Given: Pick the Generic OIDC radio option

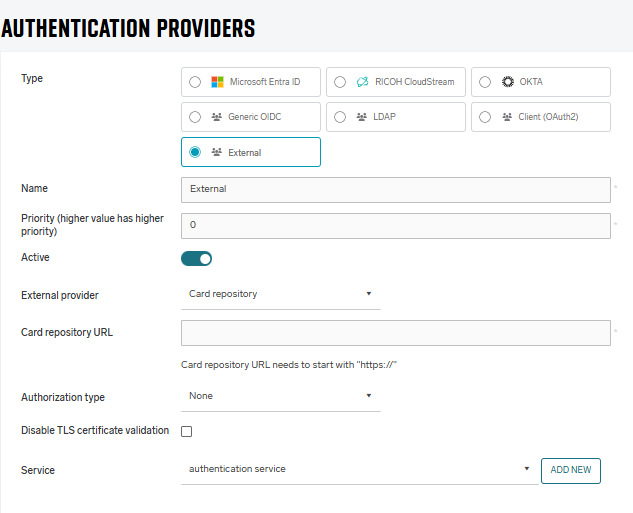Looking at the screenshot, I should tap(195, 117).
